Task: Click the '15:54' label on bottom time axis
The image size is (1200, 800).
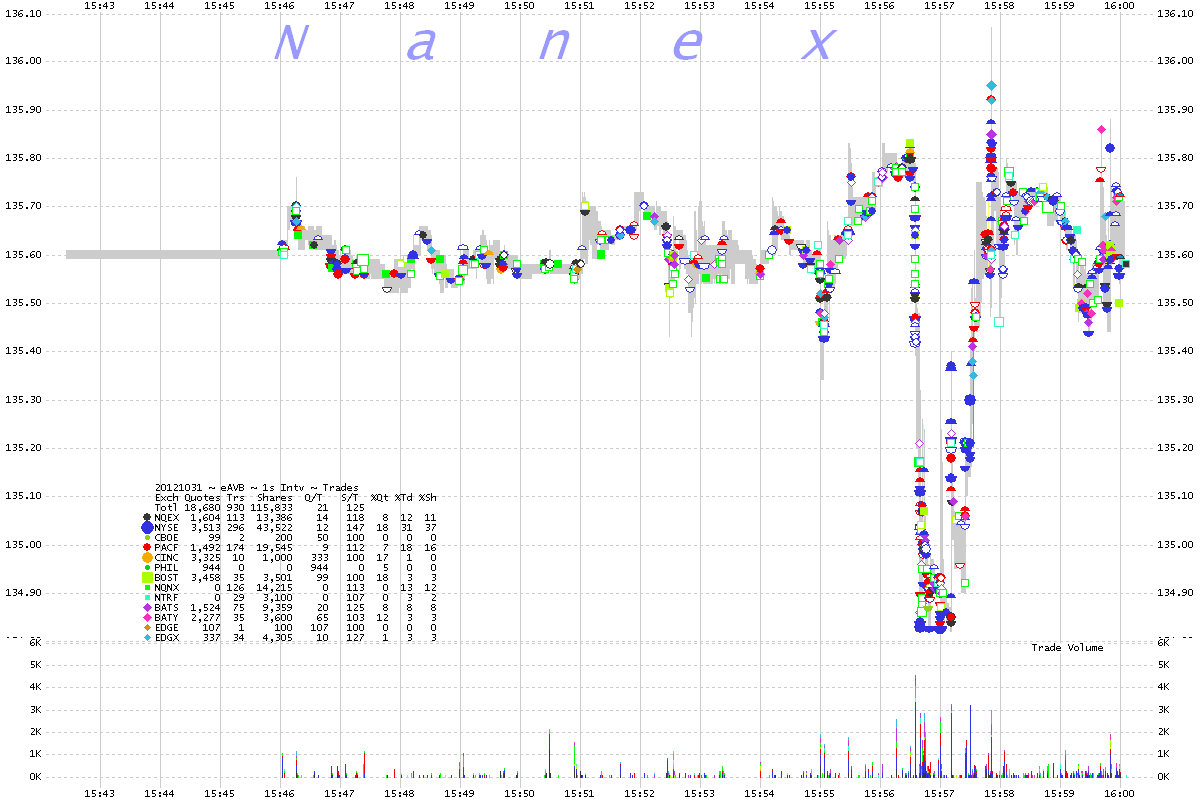Action: (x=759, y=792)
